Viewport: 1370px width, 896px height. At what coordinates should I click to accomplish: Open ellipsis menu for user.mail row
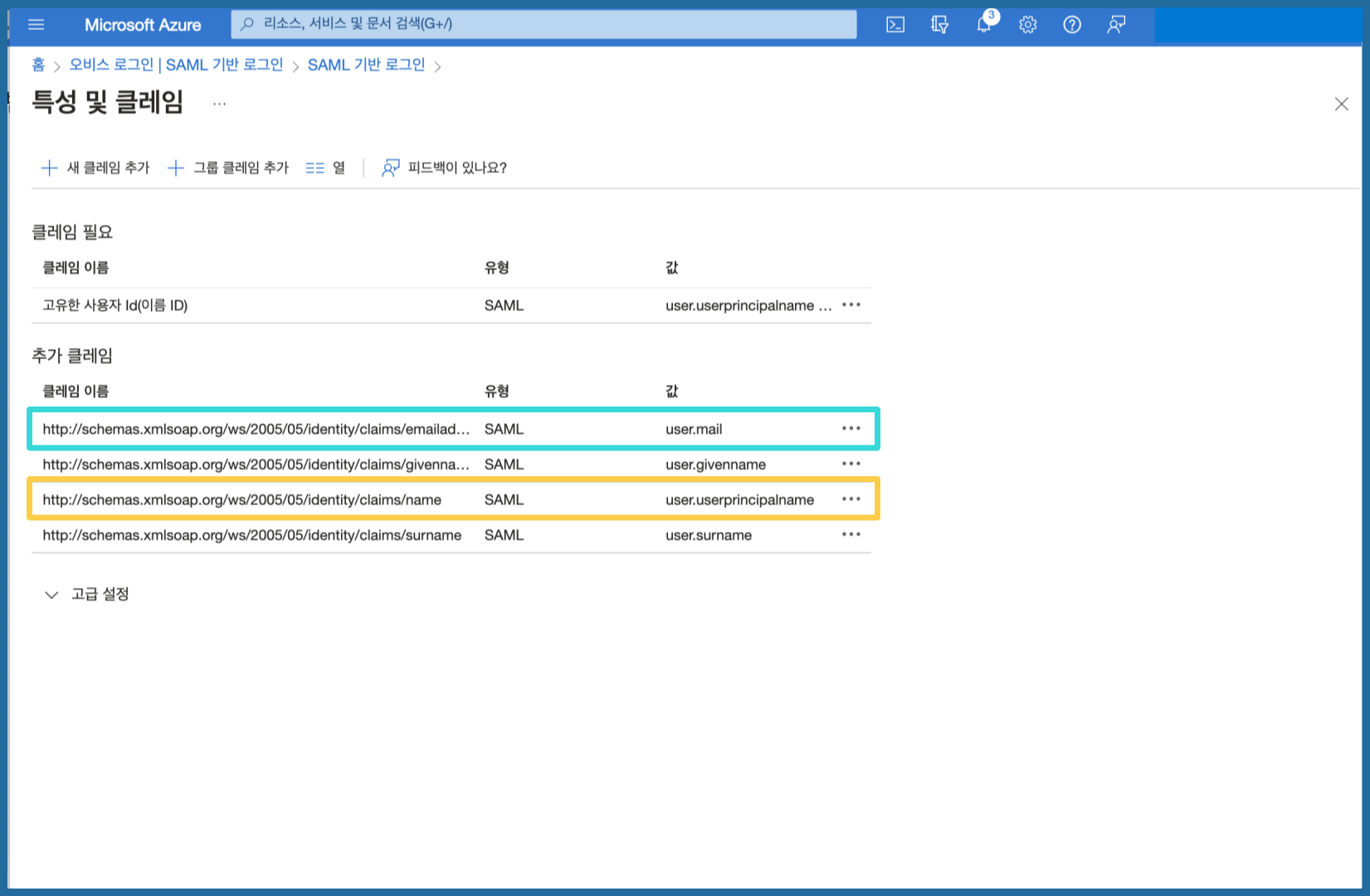[851, 429]
